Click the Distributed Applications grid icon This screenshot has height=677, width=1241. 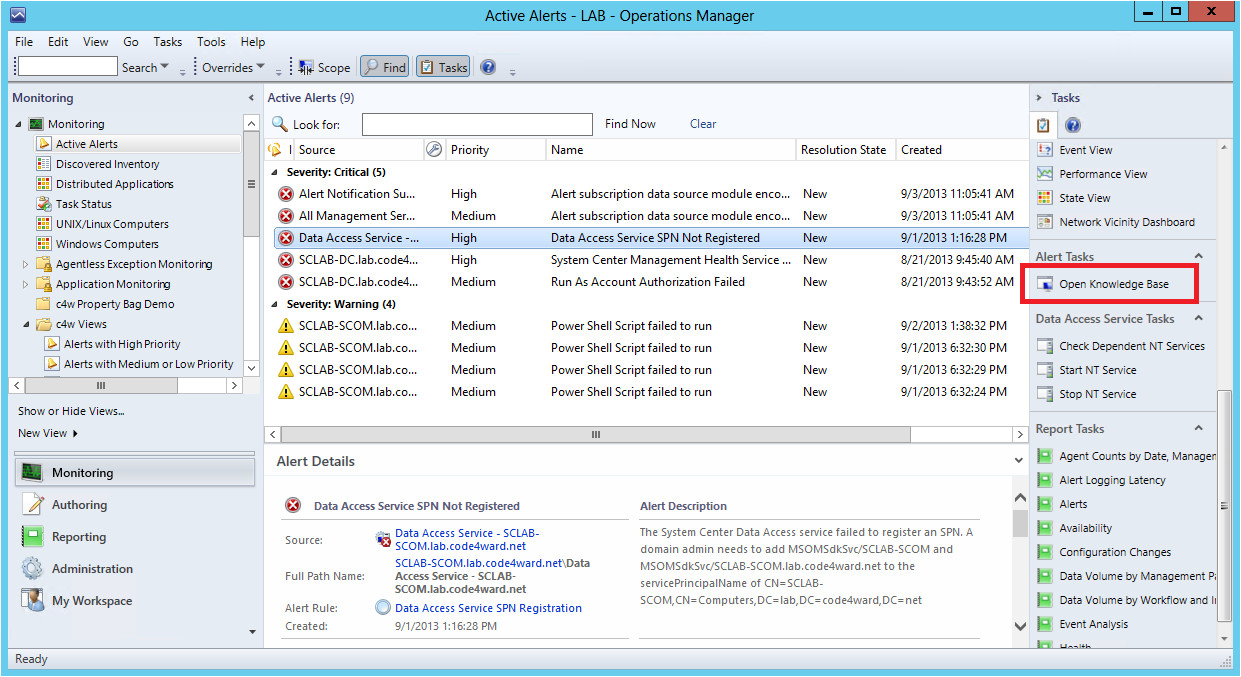[x=44, y=184]
